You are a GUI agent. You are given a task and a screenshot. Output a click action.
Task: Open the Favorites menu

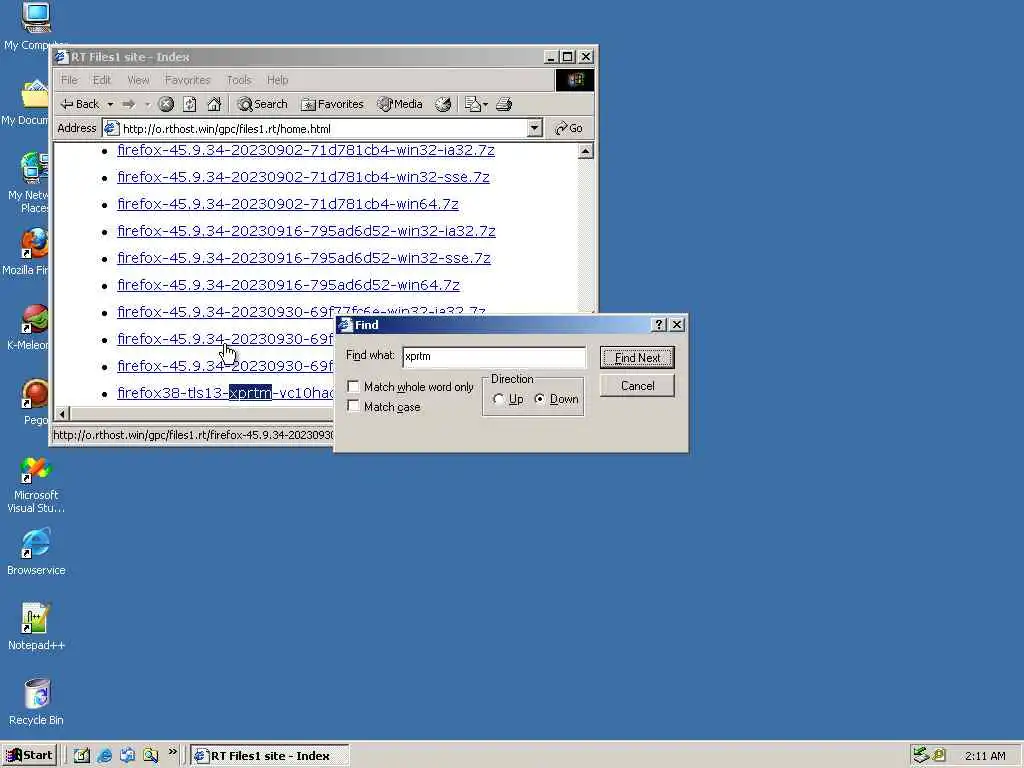click(x=187, y=80)
